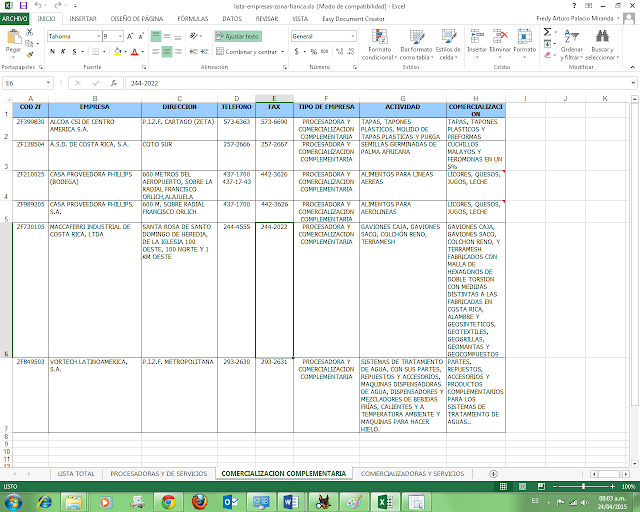Align text left
The height and width of the screenshot is (512, 640).
(x=156, y=51)
